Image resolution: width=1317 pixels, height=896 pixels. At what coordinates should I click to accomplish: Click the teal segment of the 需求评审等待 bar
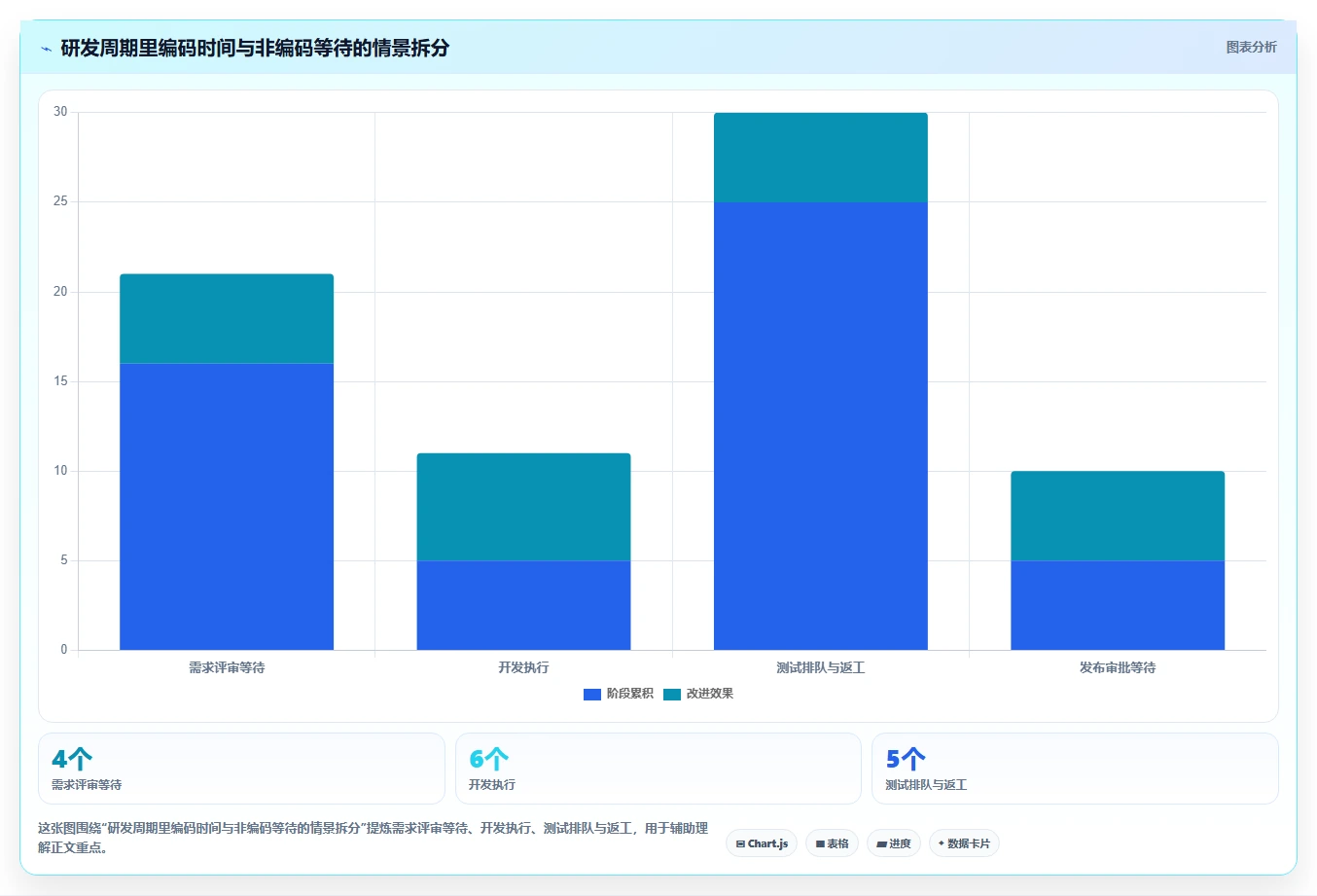(x=227, y=319)
